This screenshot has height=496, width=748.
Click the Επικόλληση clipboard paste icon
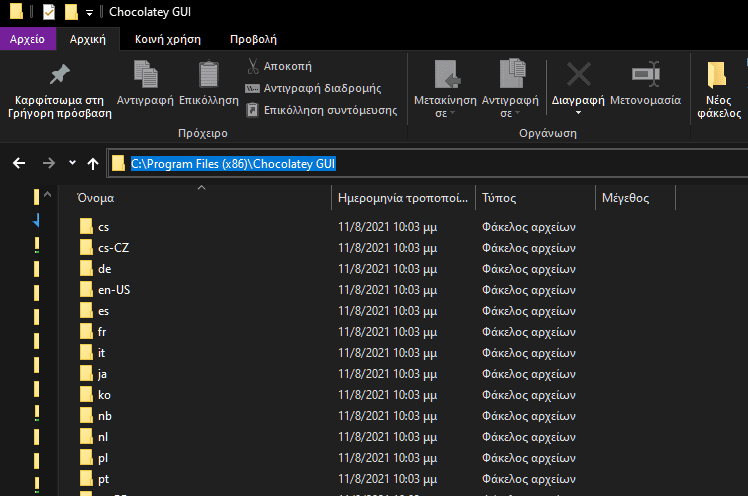(208, 74)
